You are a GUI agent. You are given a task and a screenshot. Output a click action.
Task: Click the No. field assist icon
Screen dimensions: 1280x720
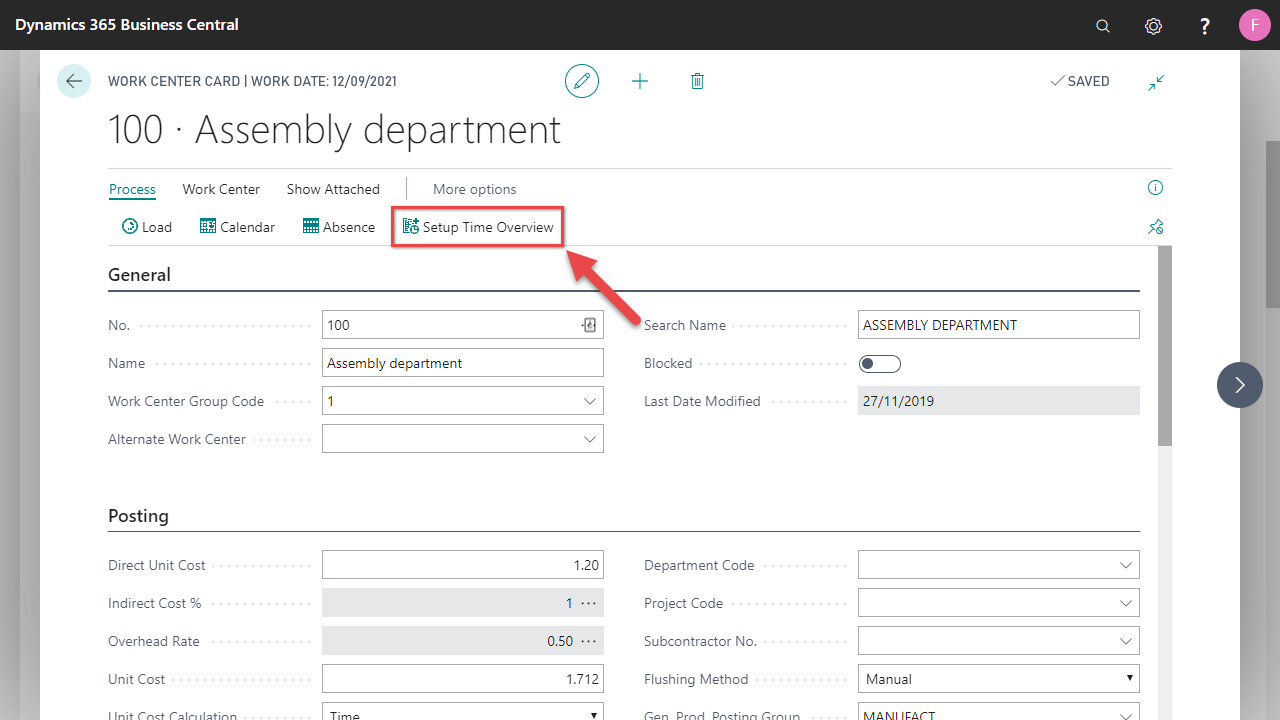click(589, 325)
